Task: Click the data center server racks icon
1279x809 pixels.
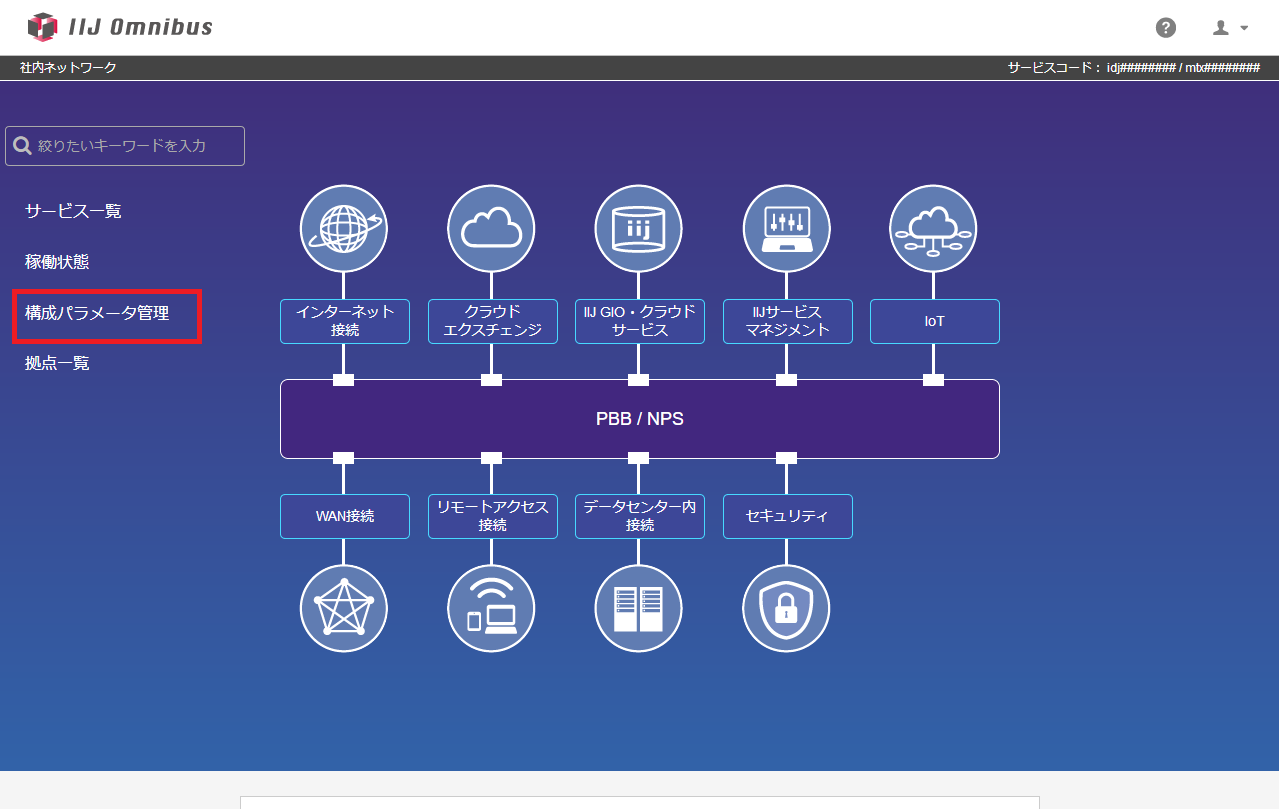Action: pyautogui.click(x=638, y=608)
